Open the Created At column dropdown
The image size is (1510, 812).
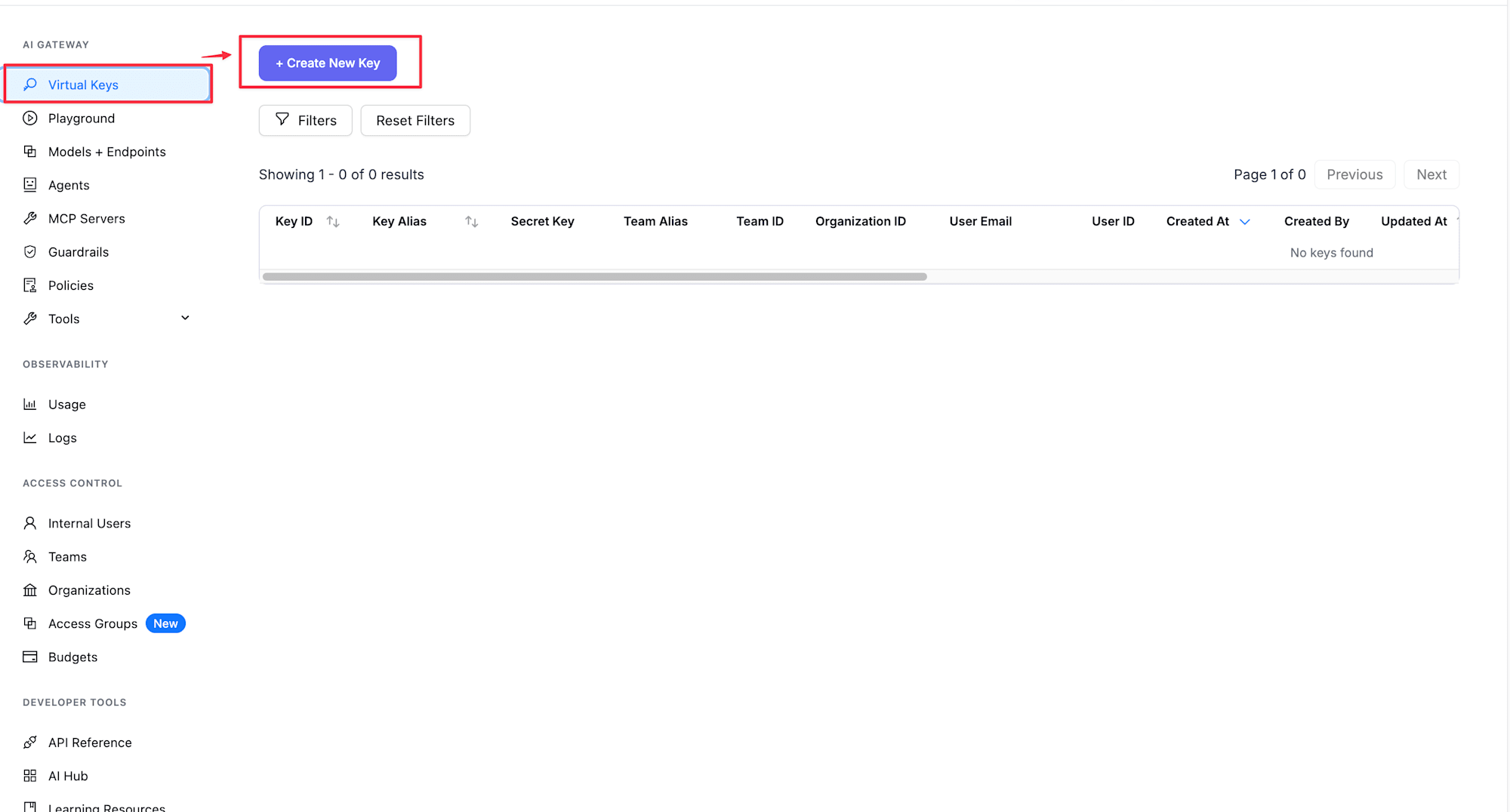(1245, 221)
